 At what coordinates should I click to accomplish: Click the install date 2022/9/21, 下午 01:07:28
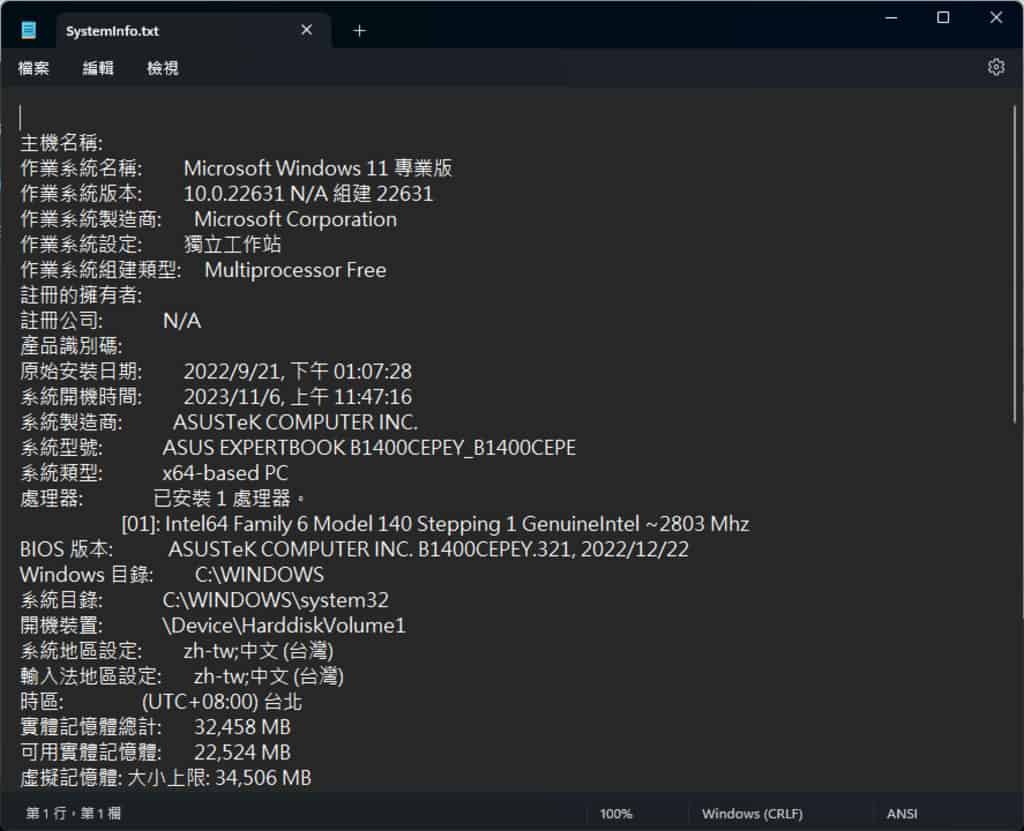point(298,372)
